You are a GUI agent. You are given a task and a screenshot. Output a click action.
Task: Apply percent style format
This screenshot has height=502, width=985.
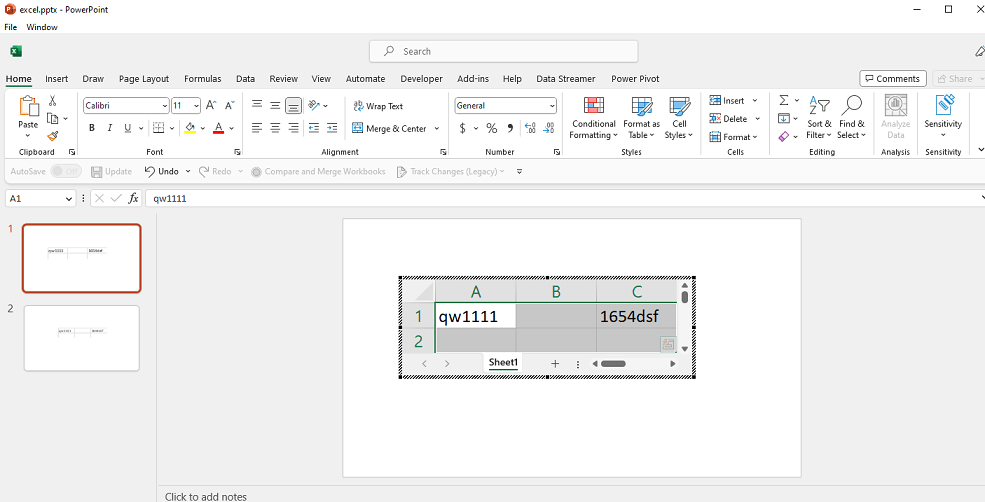click(491, 128)
